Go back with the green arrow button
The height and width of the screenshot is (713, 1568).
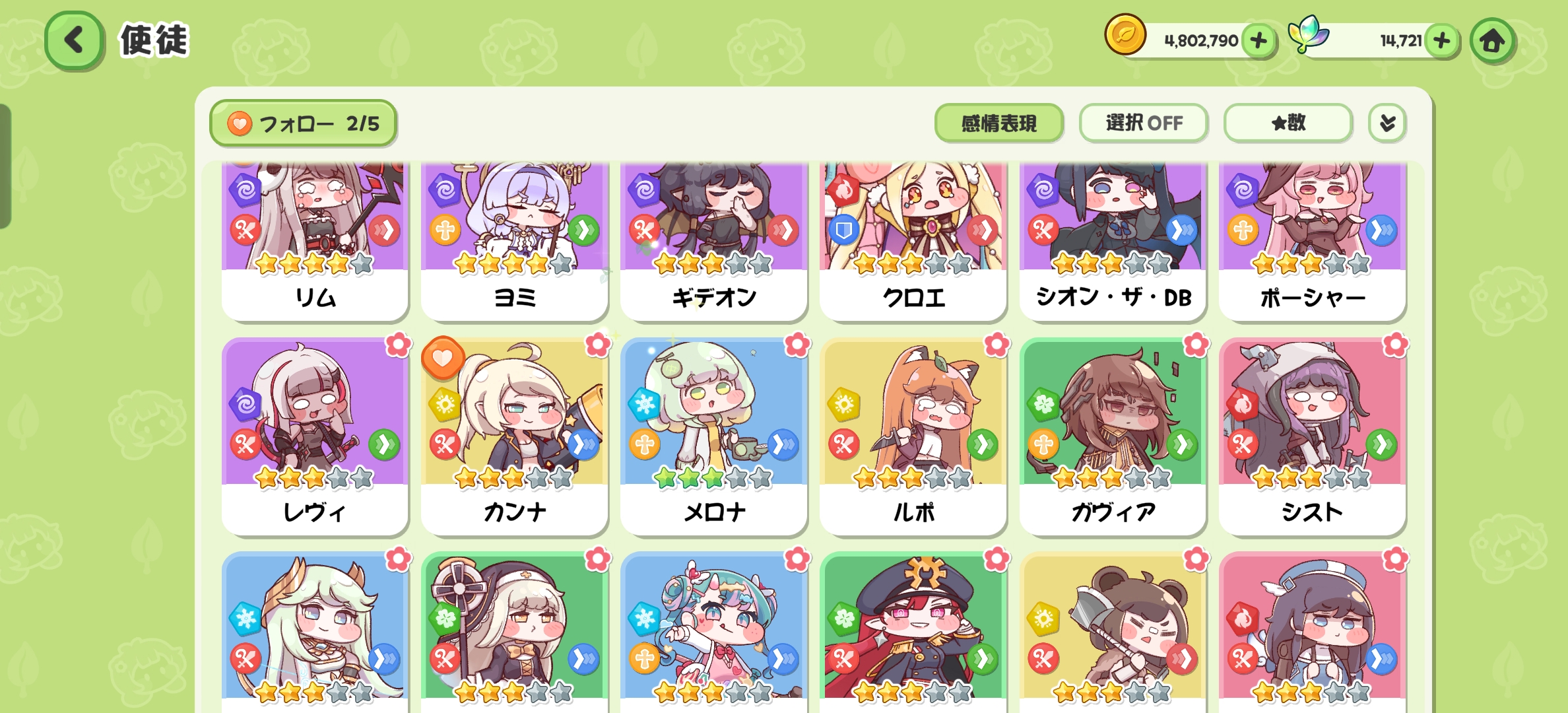click(75, 41)
